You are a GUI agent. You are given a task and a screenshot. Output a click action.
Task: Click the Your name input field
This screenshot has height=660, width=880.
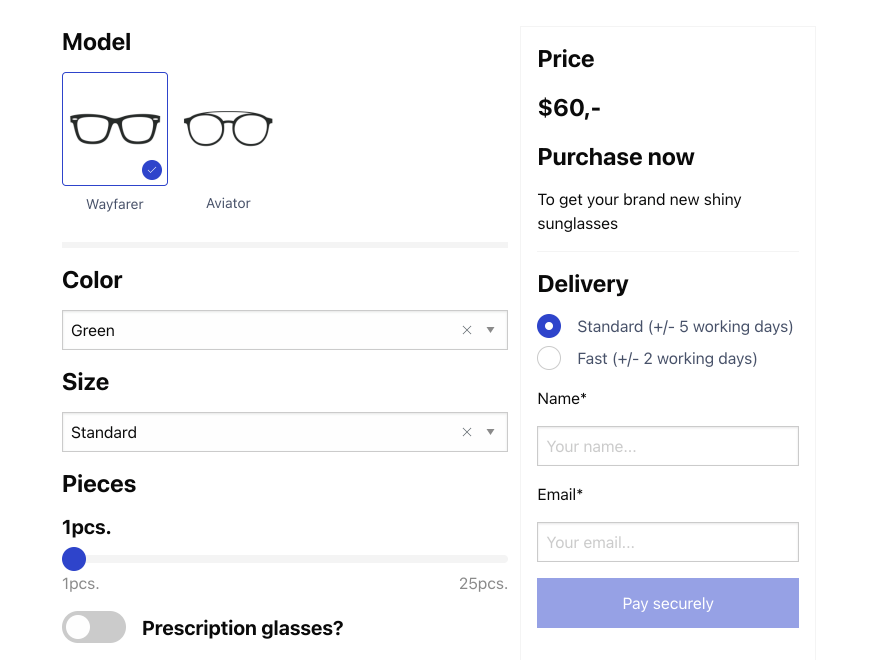pyautogui.click(x=667, y=446)
